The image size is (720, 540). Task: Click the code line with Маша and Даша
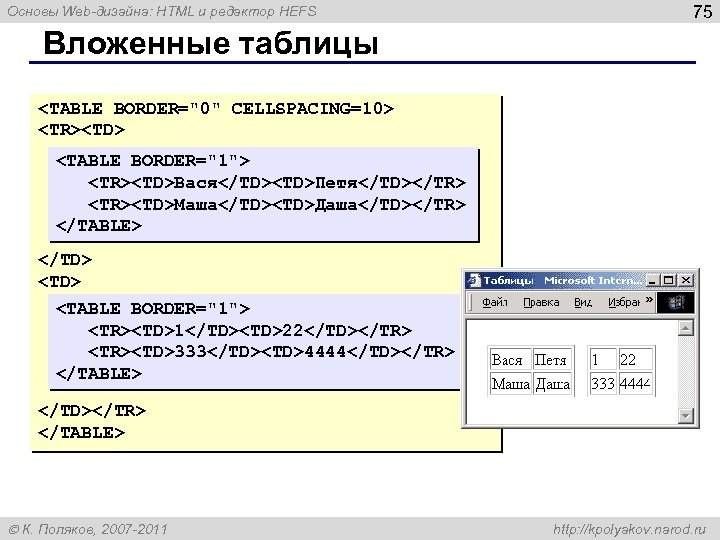coord(276,204)
